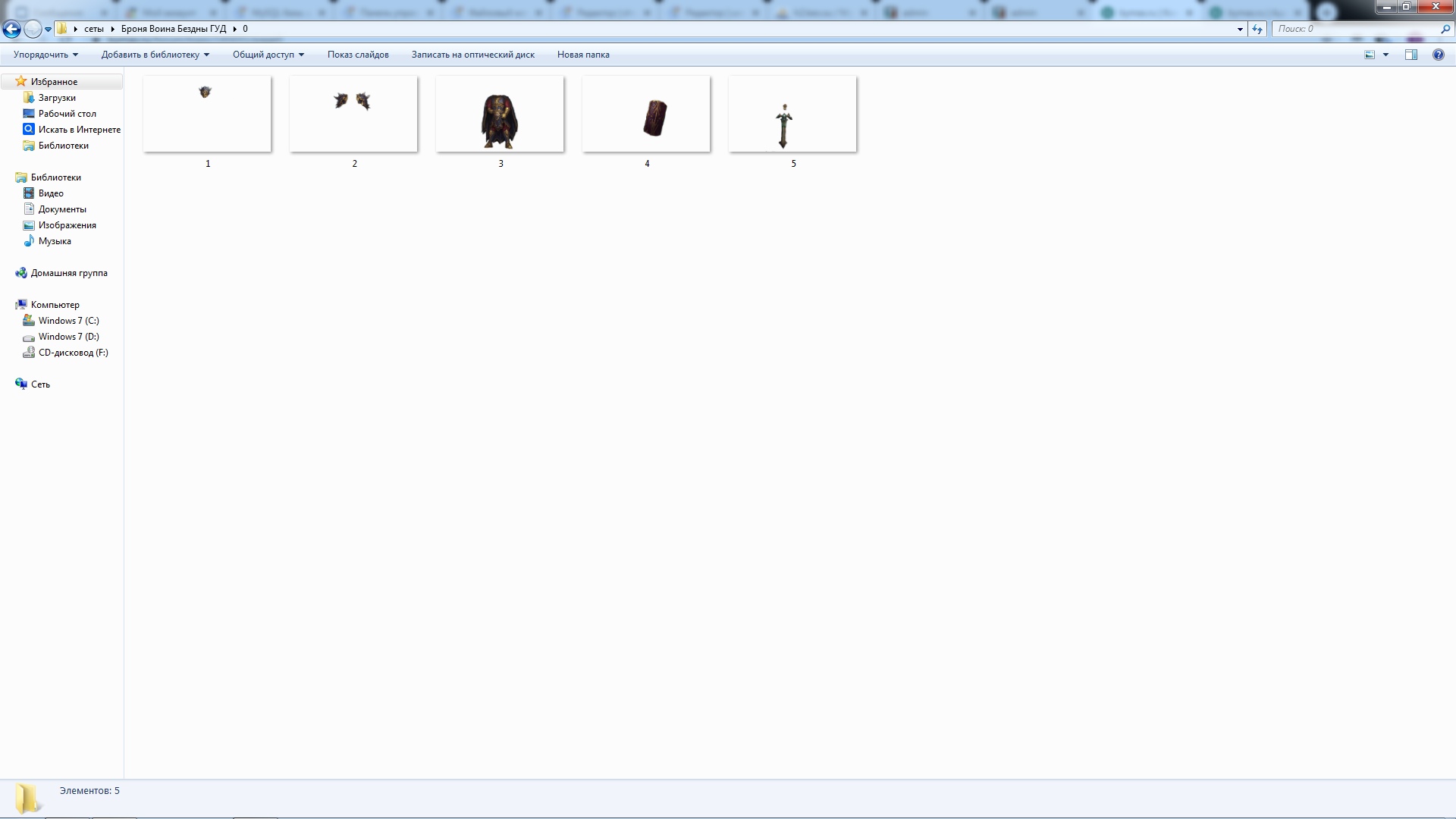The image size is (1456, 819).
Task: Click the refresh address bar icon
Action: click(x=1257, y=29)
